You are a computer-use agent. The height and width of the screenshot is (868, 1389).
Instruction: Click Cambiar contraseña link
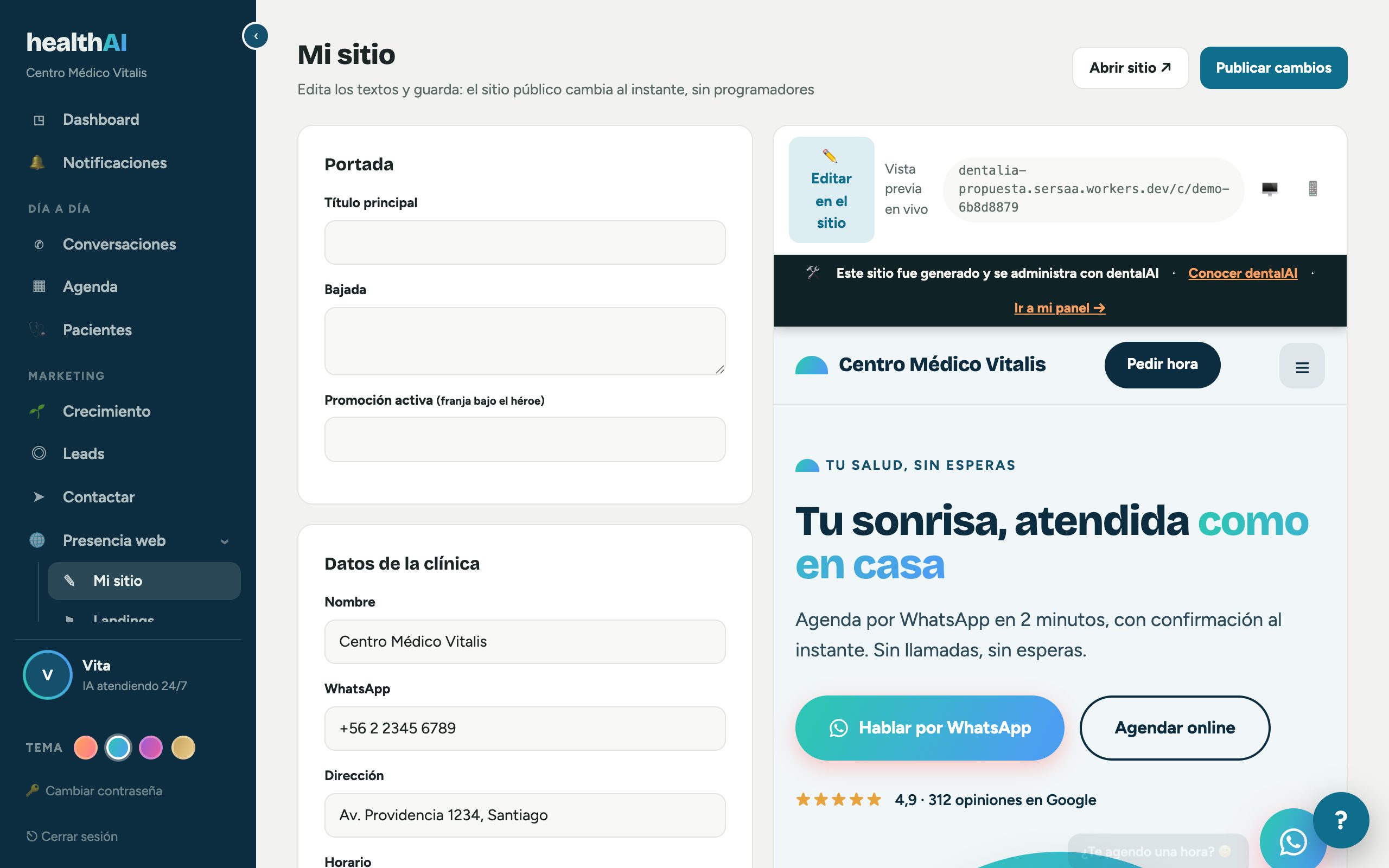coord(104,790)
